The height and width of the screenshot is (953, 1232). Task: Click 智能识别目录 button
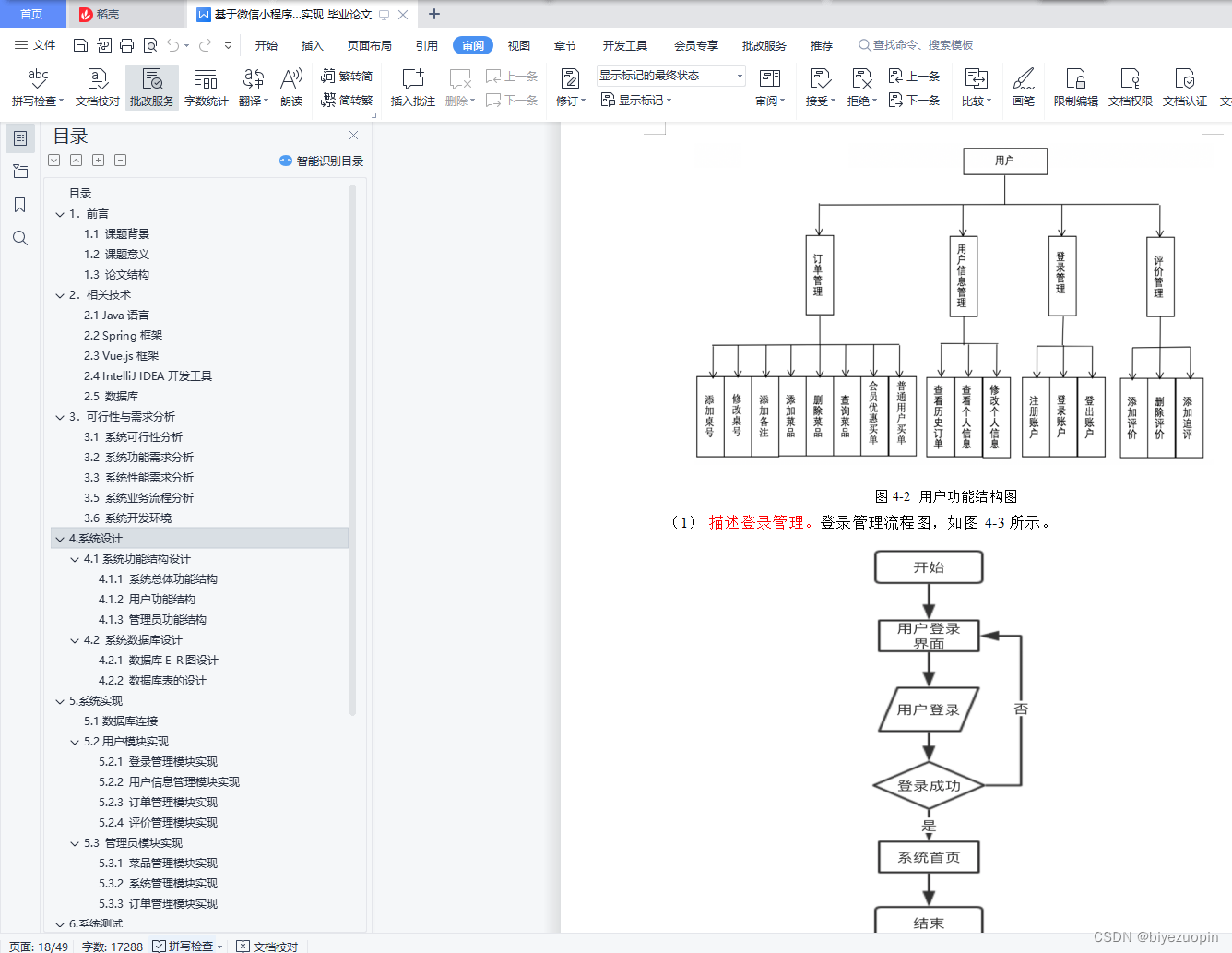pyautogui.click(x=321, y=161)
